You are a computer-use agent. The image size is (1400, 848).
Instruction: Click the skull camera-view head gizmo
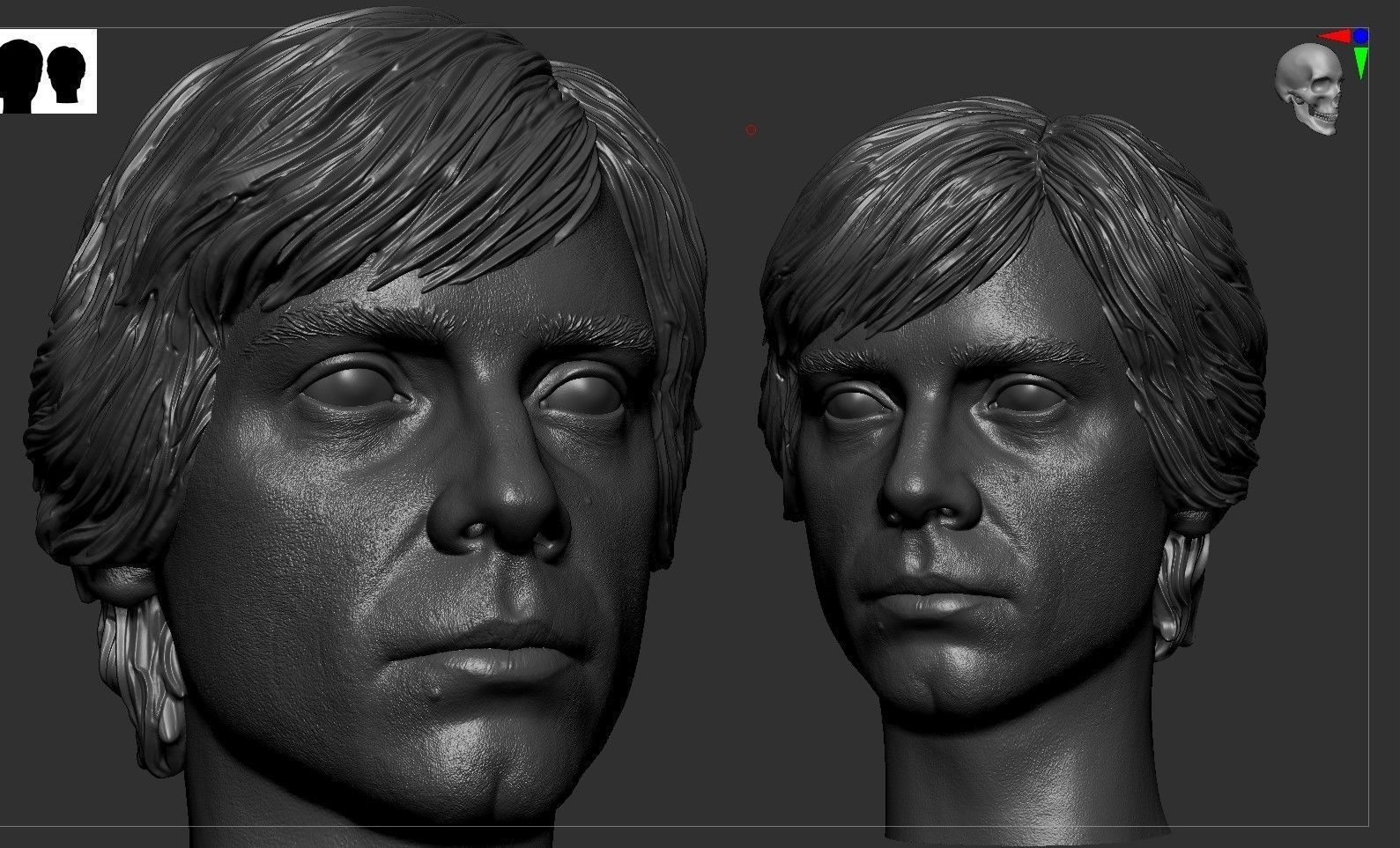pyautogui.click(x=1308, y=89)
